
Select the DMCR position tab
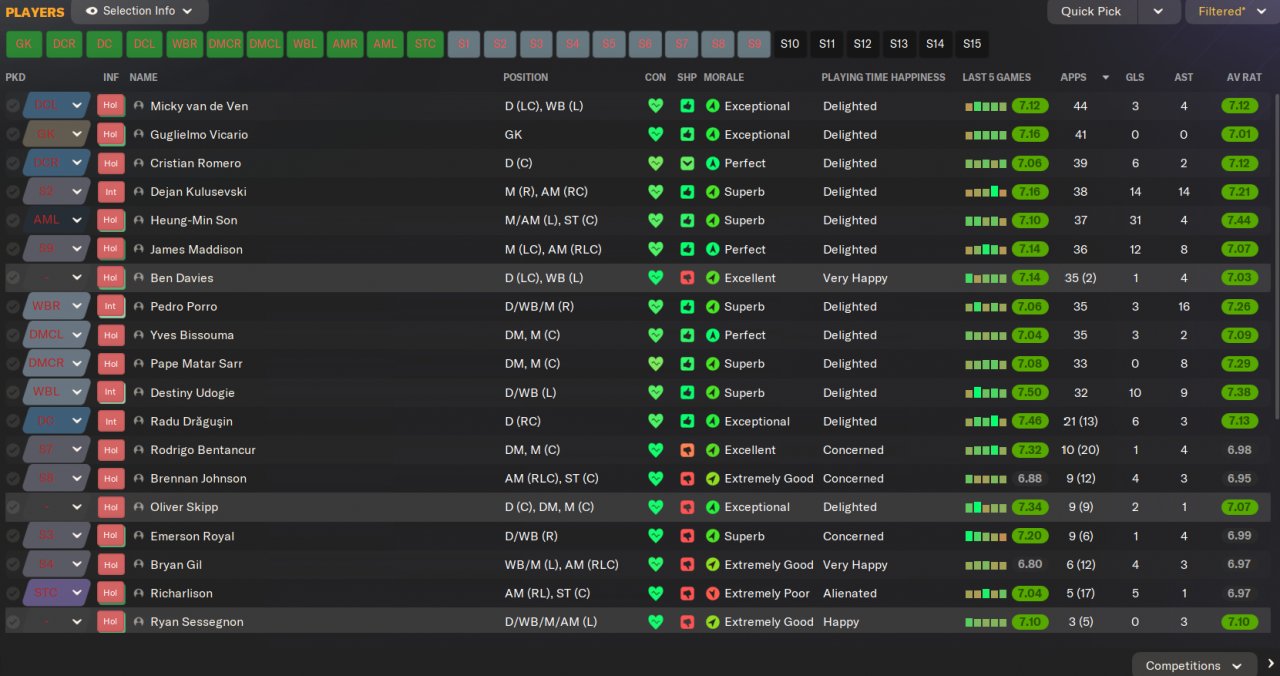pyautogui.click(x=225, y=44)
